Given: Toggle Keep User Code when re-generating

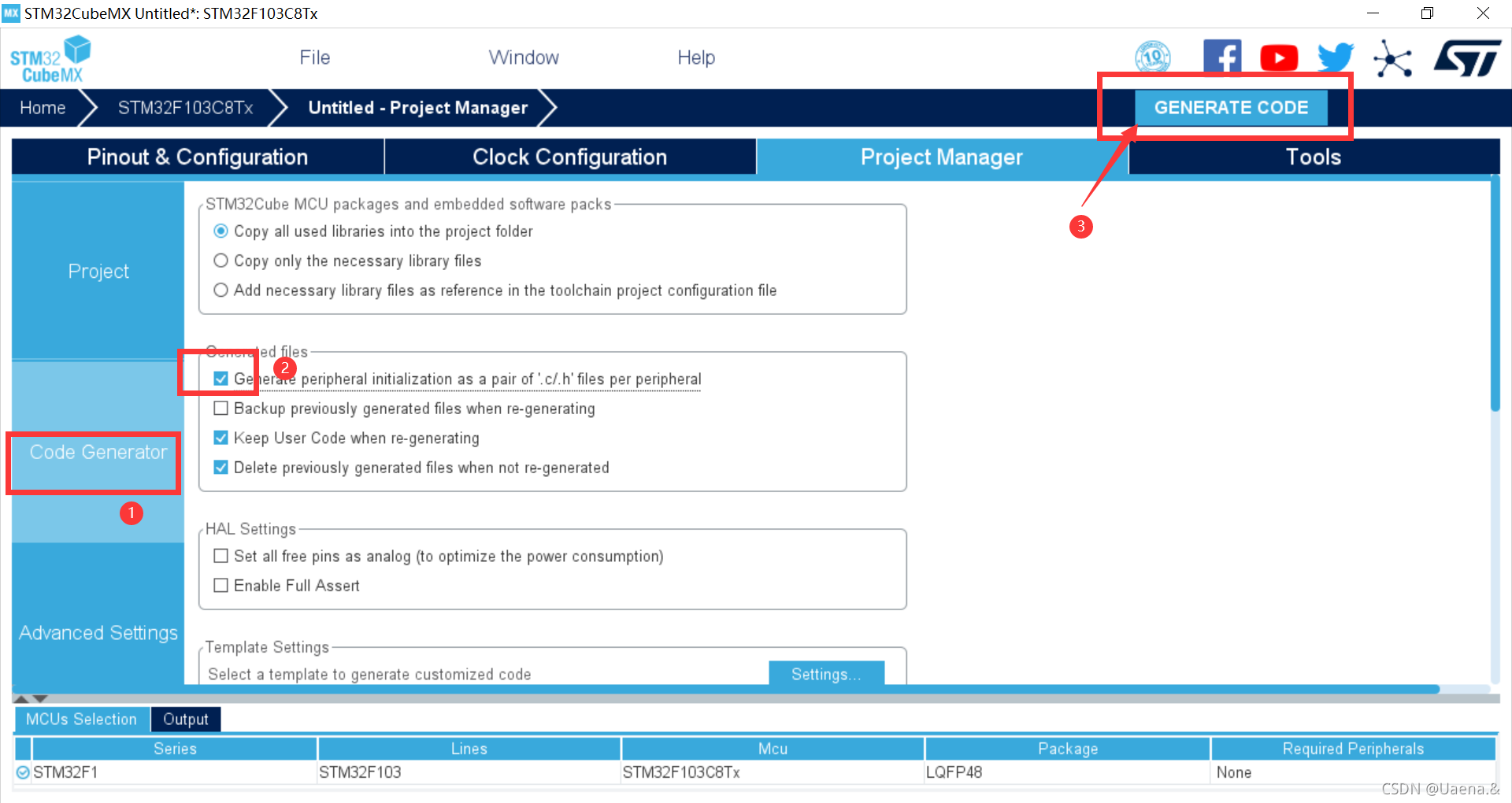Looking at the screenshot, I should pyautogui.click(x=221, y=438).
